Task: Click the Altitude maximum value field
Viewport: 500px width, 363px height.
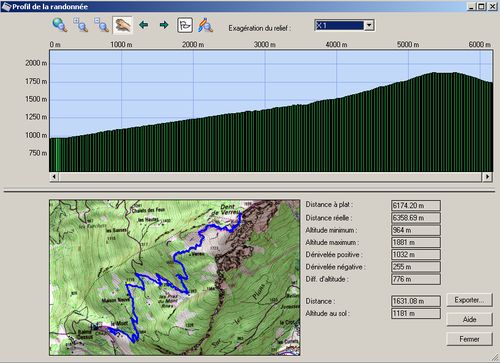Action: click(416, 242)
